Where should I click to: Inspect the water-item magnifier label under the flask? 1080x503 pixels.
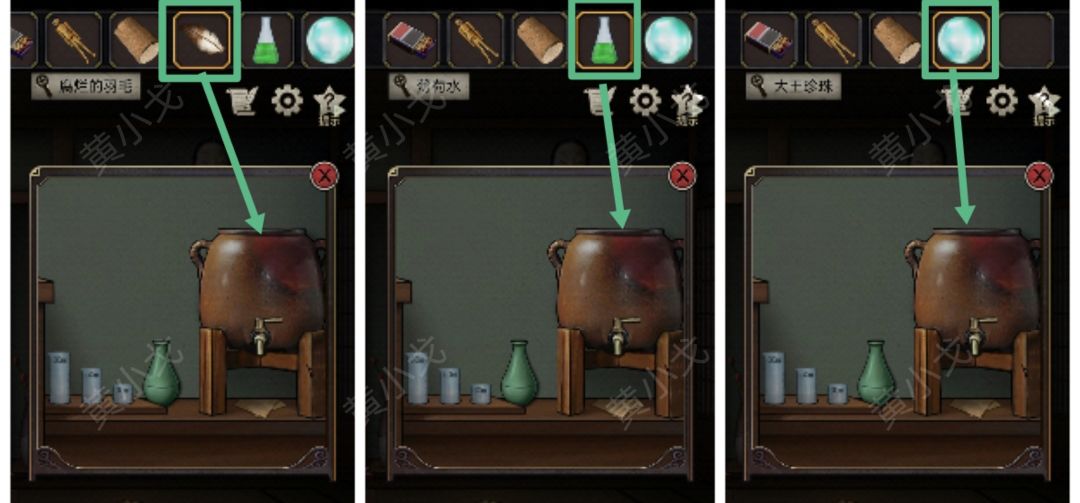[428, 88]
